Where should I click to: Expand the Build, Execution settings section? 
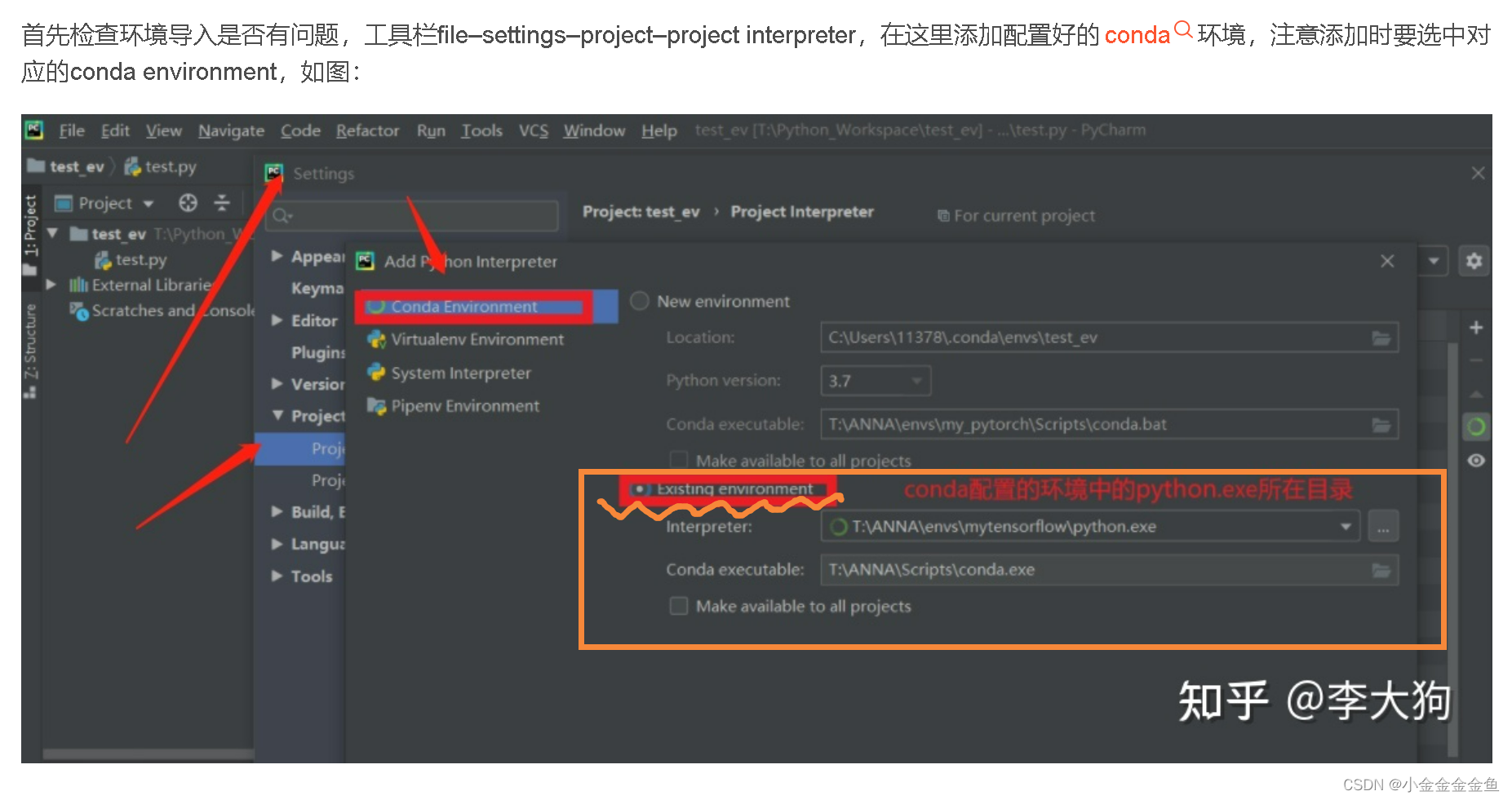click(277, 512)
